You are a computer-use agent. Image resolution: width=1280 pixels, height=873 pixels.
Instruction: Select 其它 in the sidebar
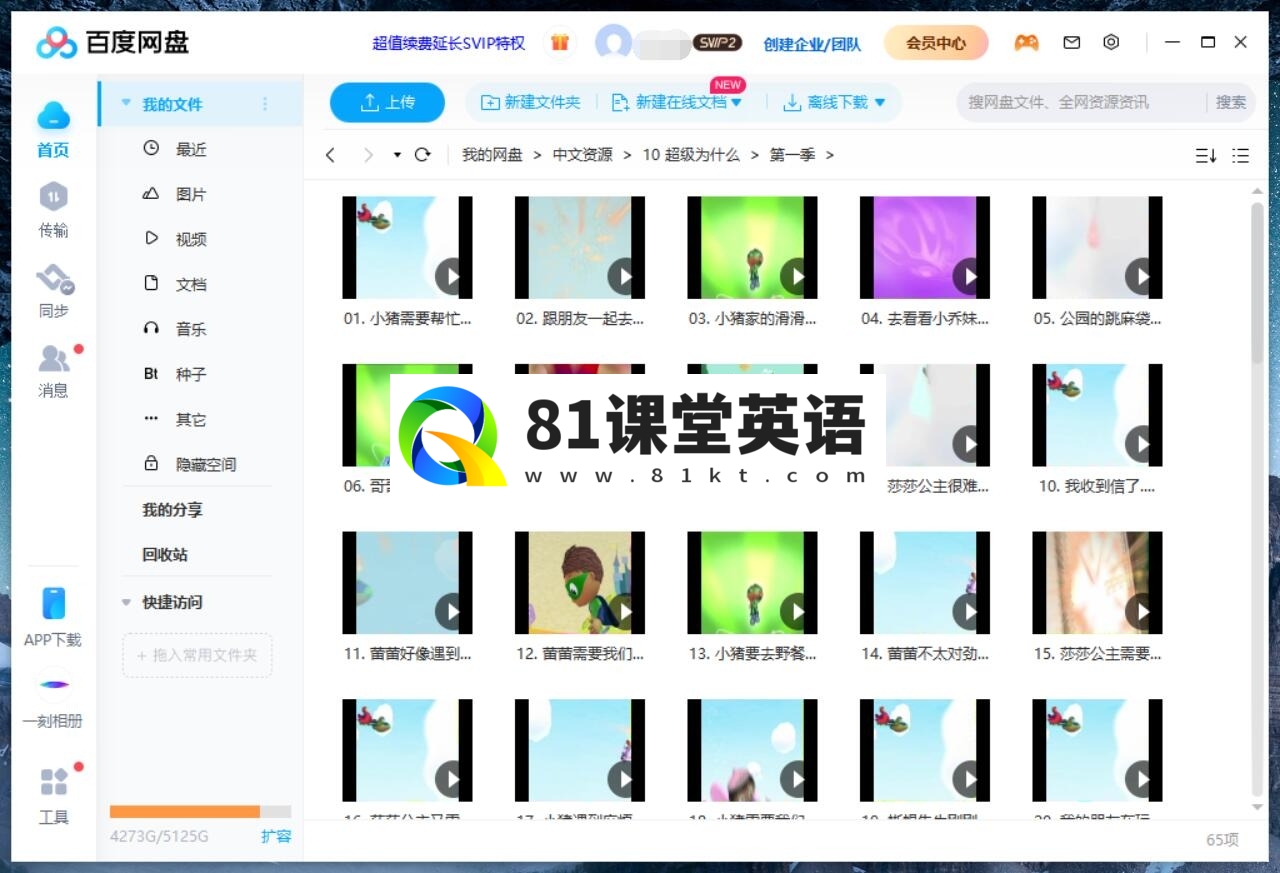pyautogui.click(x=190, y=419)
